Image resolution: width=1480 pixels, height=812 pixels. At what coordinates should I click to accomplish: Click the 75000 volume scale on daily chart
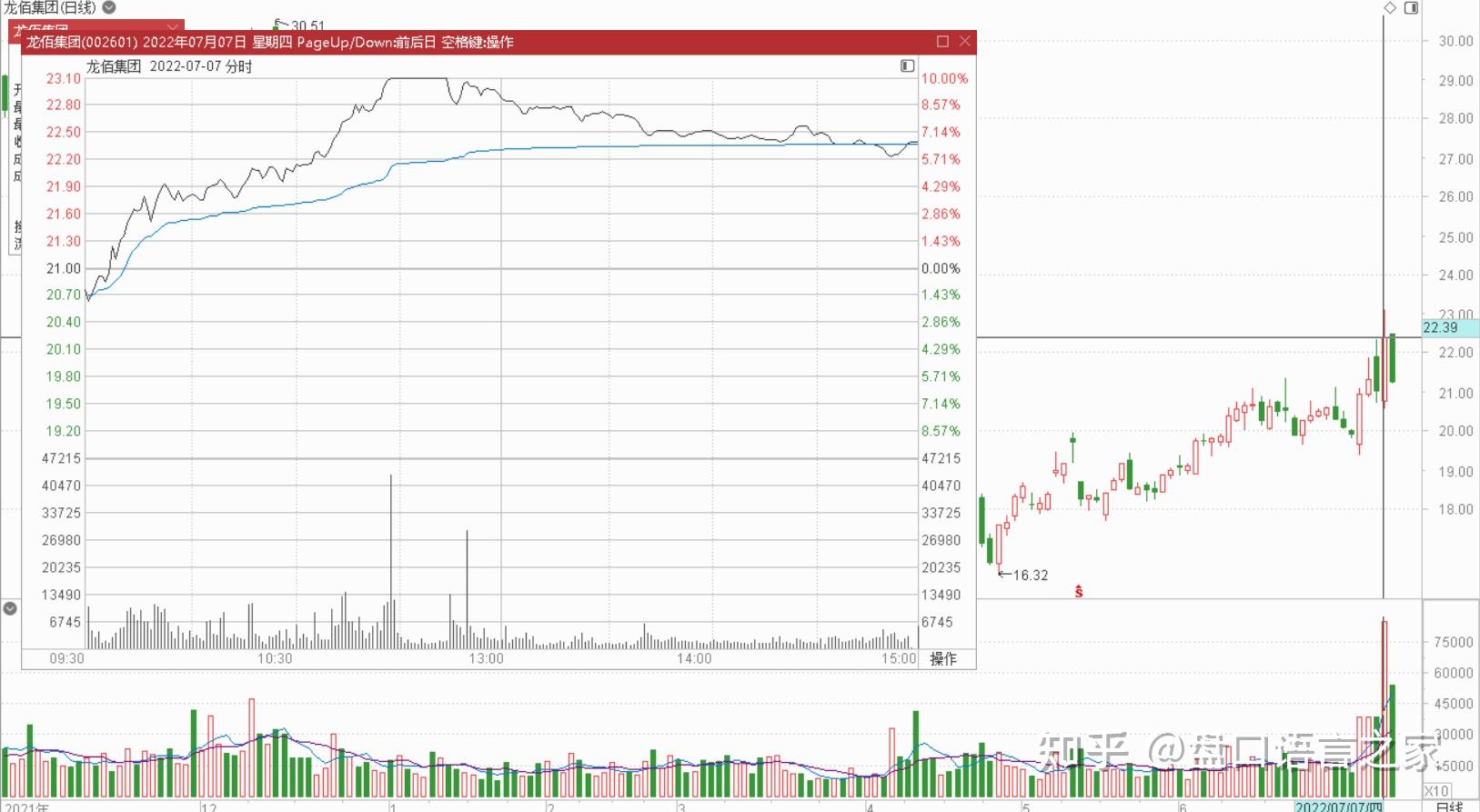coord(1453,642)
